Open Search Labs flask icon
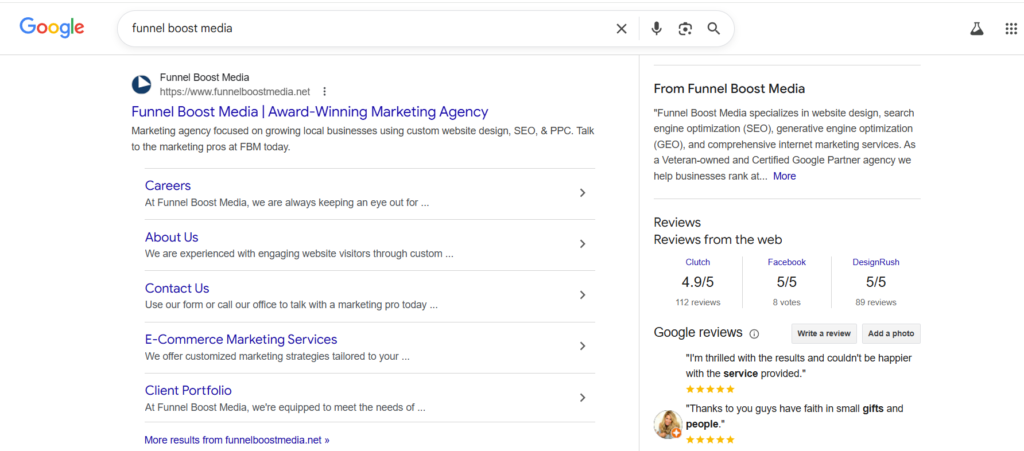 (976, 29)
